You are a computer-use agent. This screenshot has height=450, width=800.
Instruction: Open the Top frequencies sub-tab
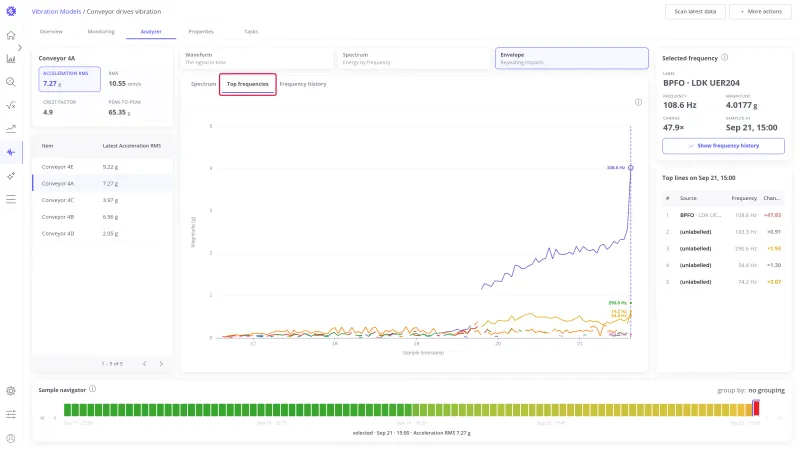pos(247,84)
